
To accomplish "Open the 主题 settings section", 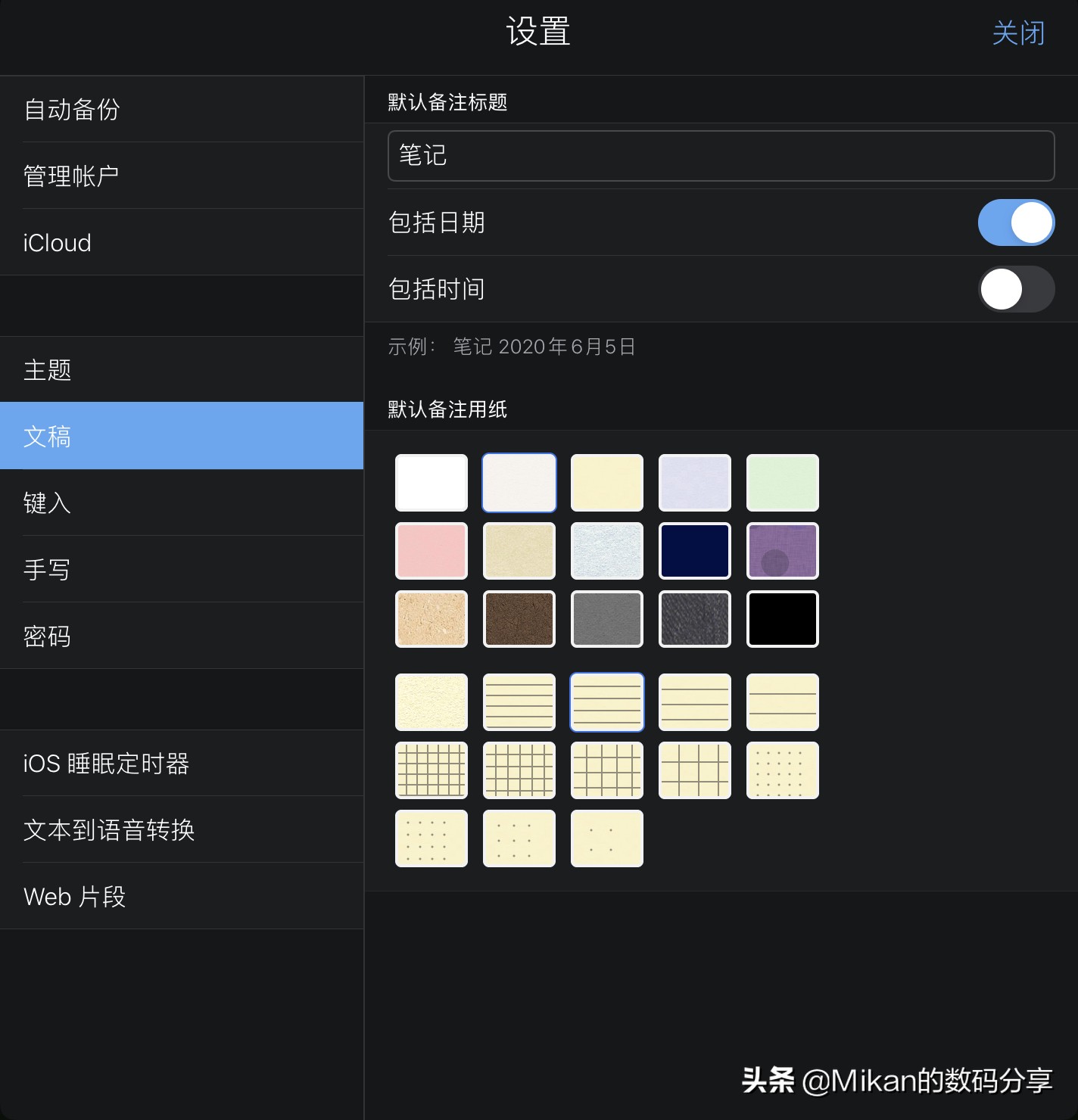I will click(182, 370).
